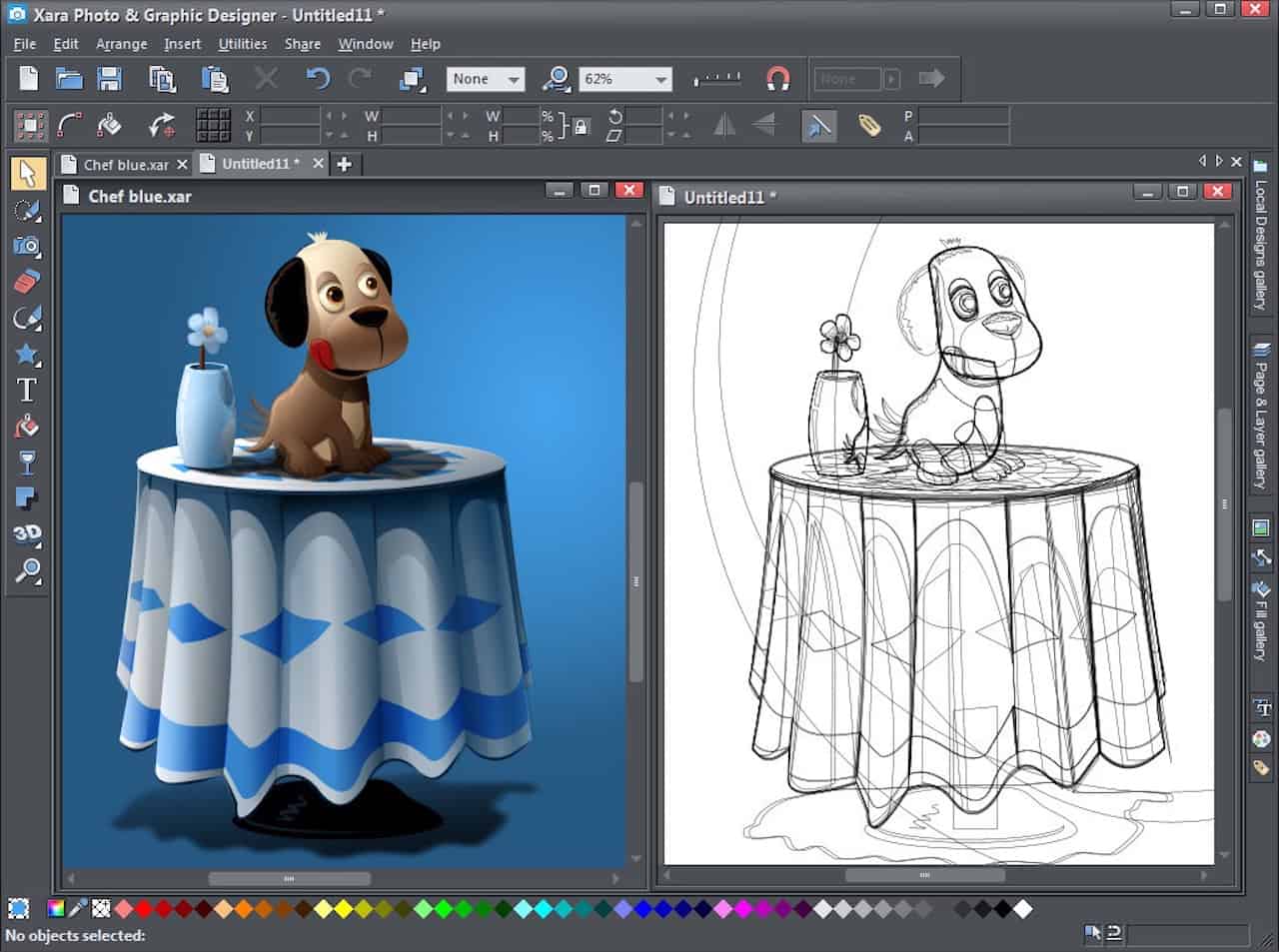Select the Transparency wine glass tool
Viewport: 1279px width, 952px height.
[27, 463]
